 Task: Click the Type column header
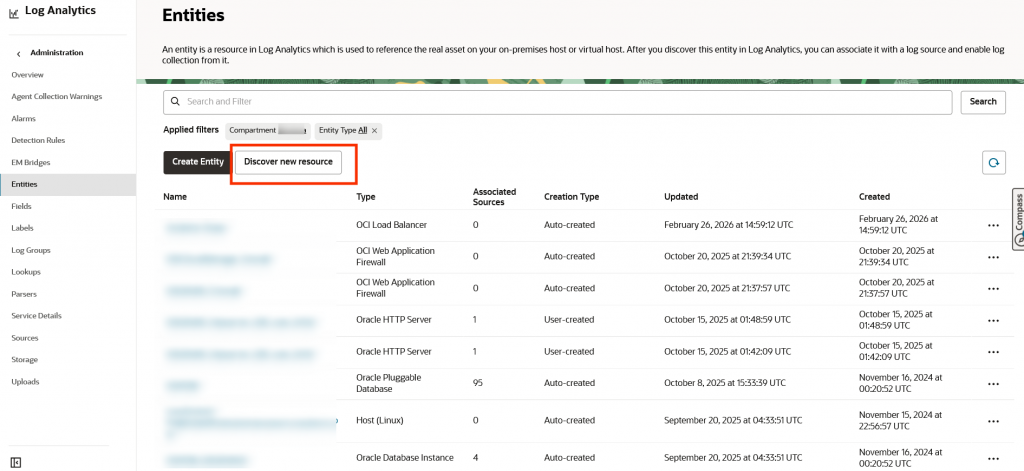tap(366, 197)
